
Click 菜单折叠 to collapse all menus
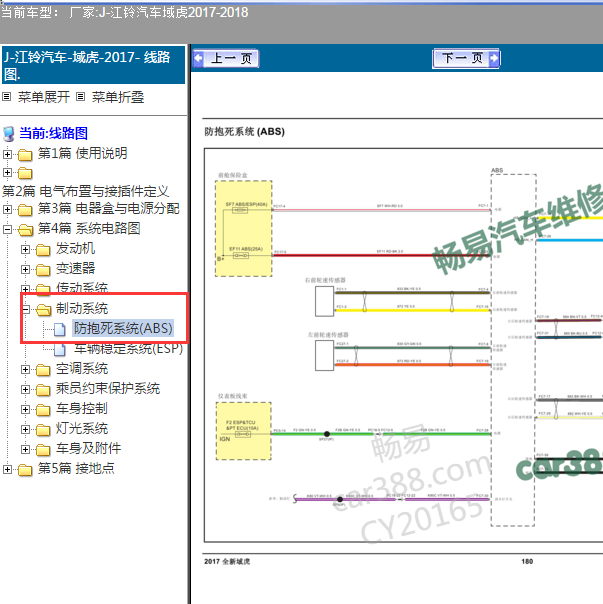click(118, 97)
